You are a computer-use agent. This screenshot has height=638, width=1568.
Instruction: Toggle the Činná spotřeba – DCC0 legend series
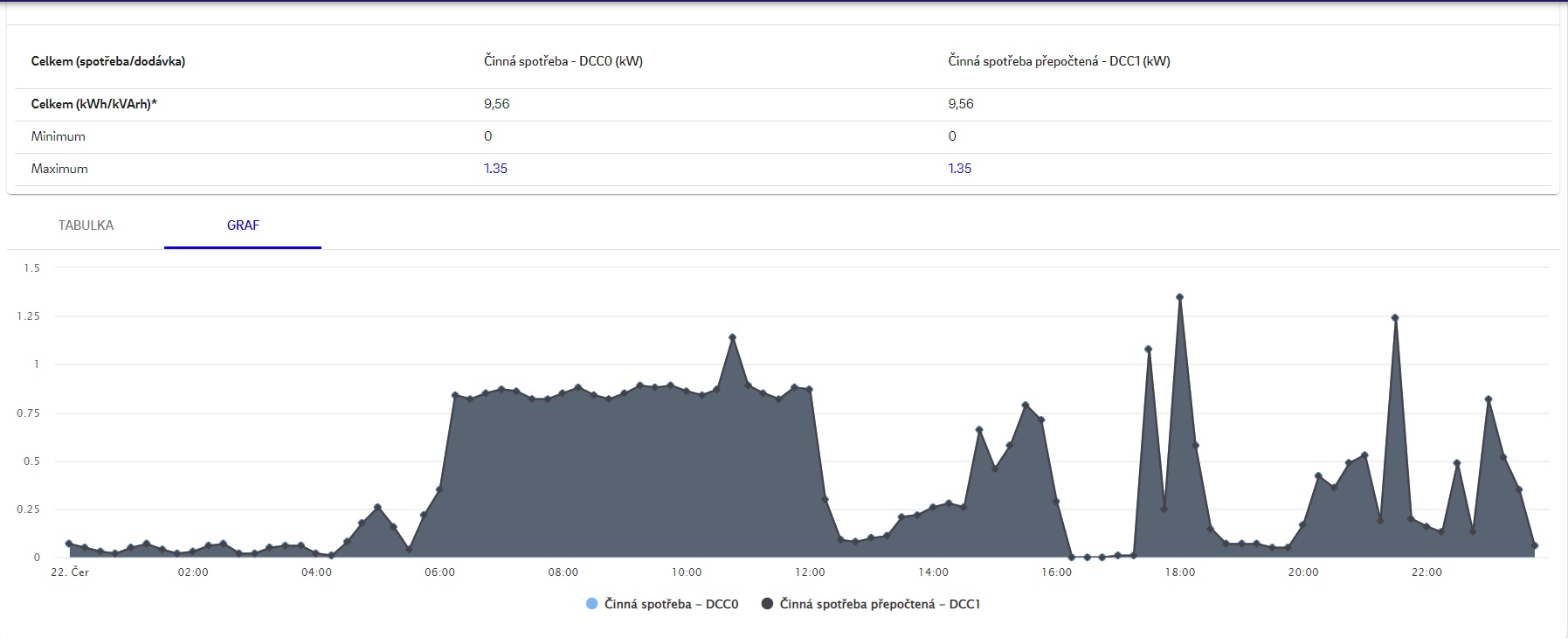662,604
